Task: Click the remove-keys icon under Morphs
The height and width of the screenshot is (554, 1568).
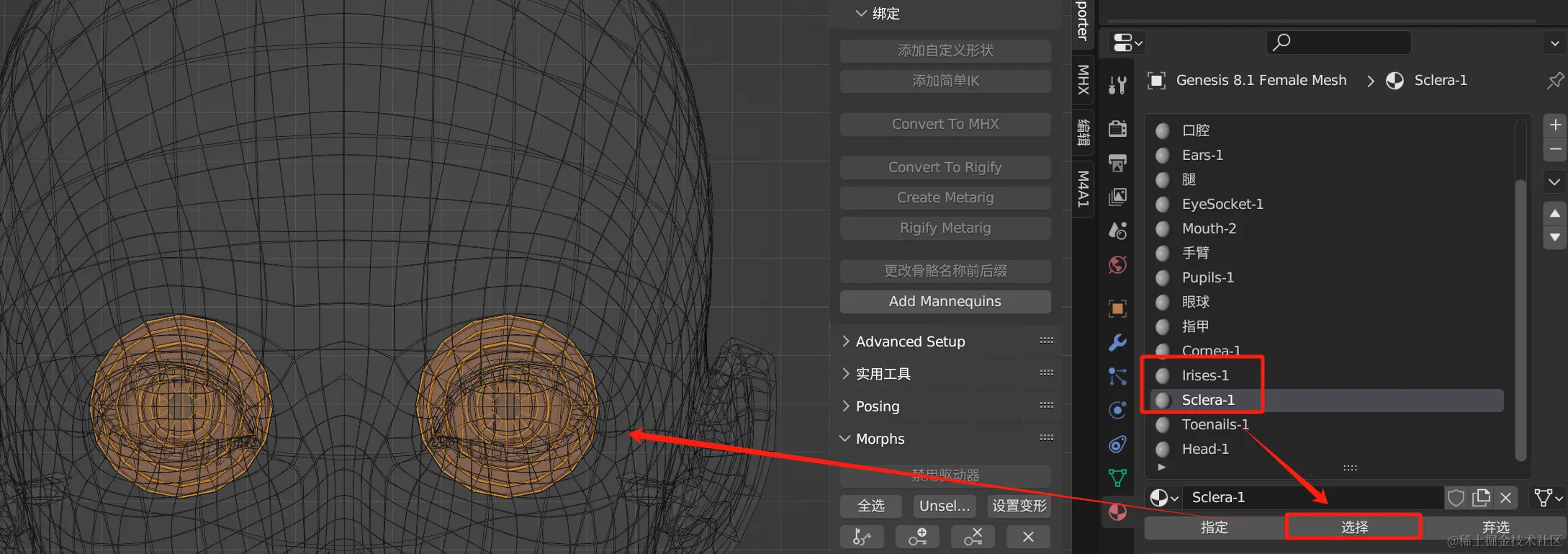Action: click(x=973, y=537)
